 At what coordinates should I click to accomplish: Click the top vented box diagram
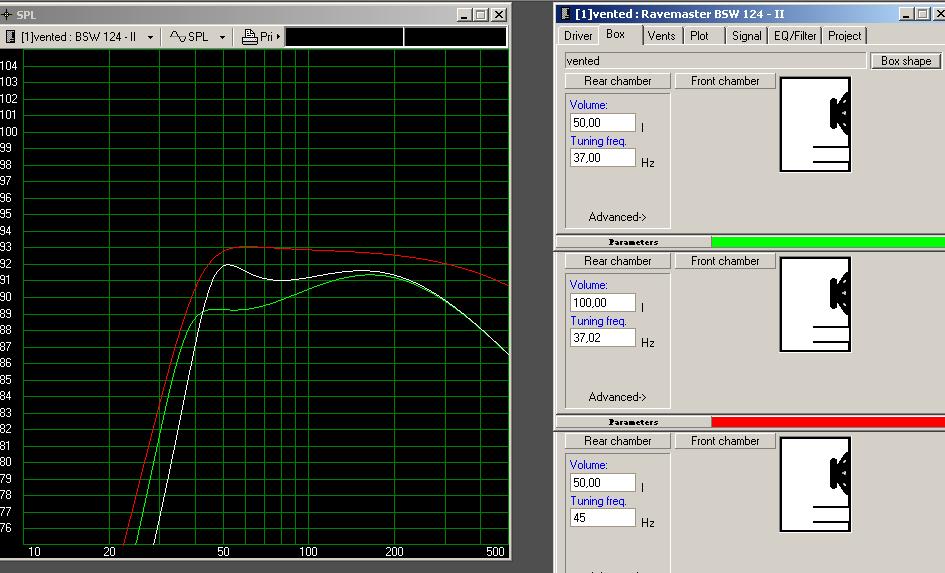[815, 125]
